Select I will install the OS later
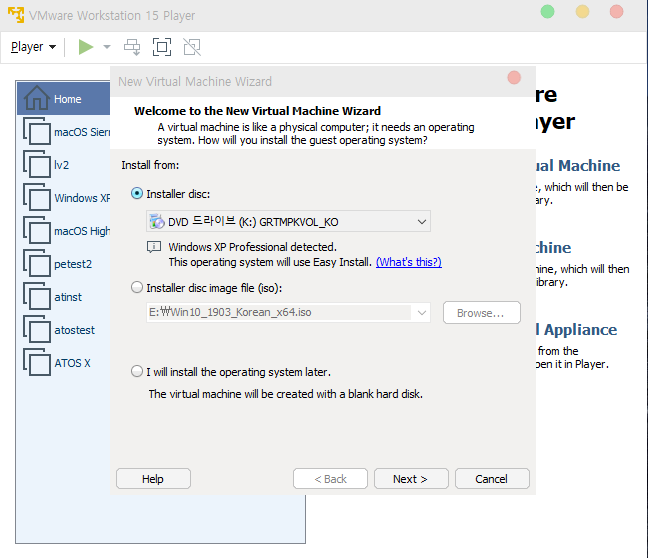This screenshot has height=558, width=648. click(x=137, y=371)
